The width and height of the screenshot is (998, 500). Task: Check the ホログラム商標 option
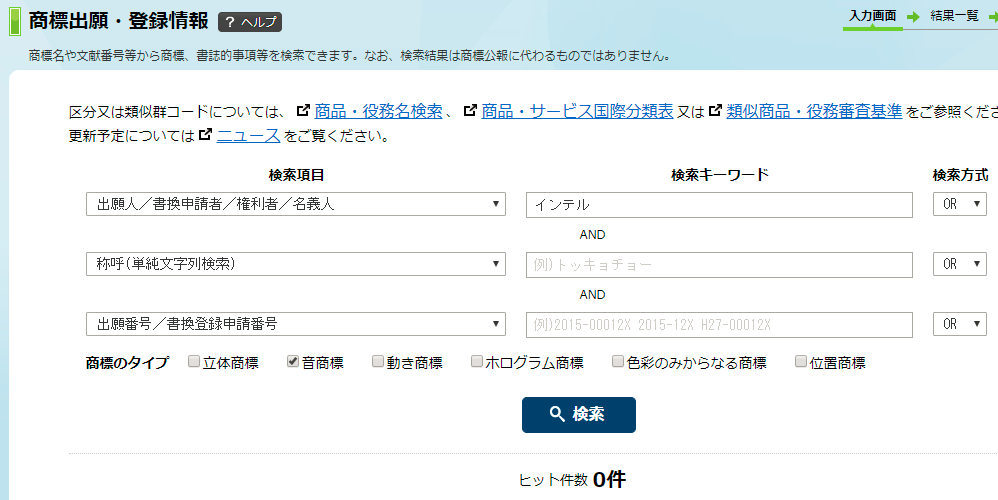coord(477,361)
